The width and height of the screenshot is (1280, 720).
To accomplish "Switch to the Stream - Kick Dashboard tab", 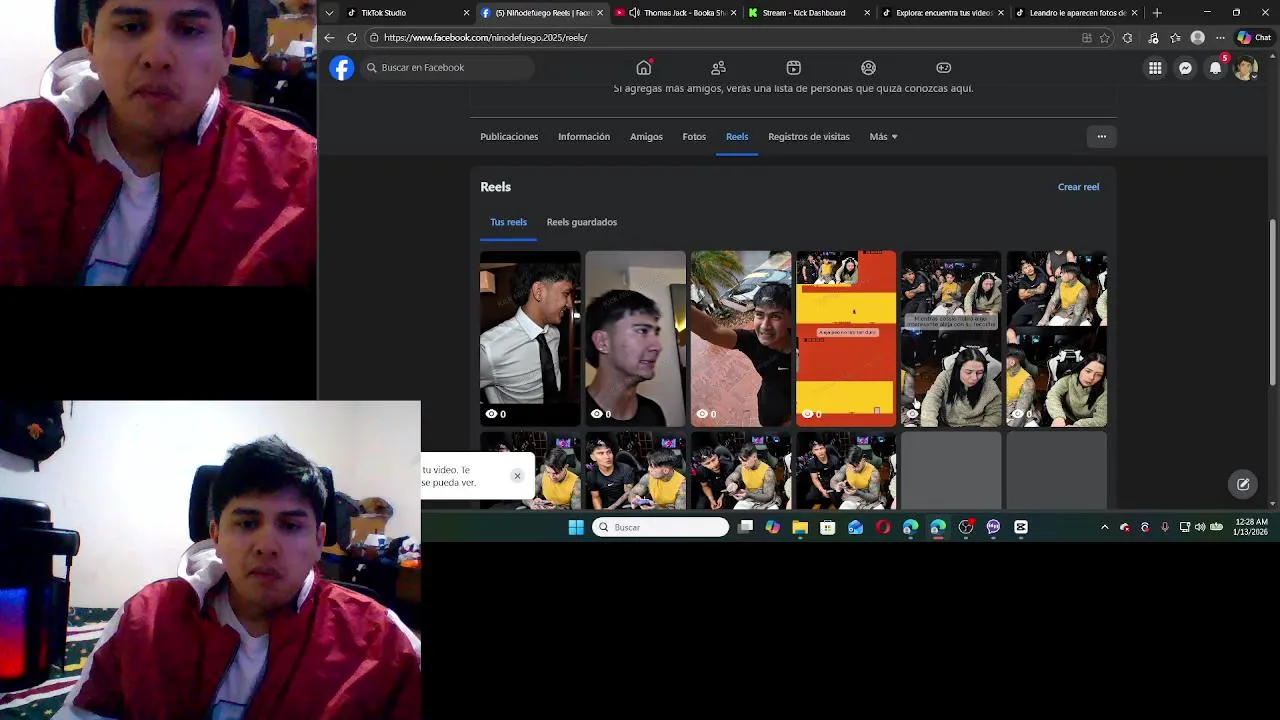I will pos(803,13).
